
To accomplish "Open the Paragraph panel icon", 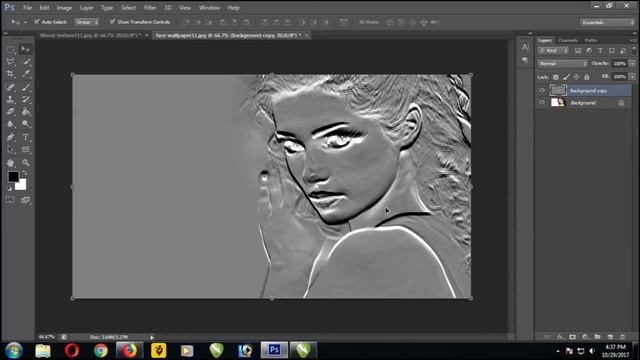I will (525, 60).
